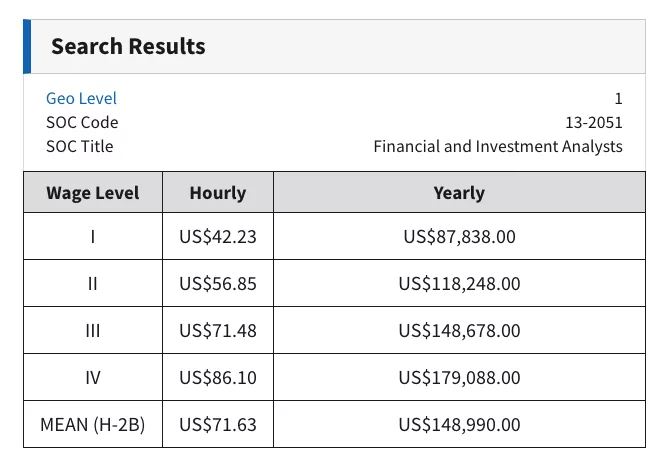Viewport: 660px width, 455px height.
Task: Click the mean yearly wage US$148,990.00
Action: tap(459, 425)
